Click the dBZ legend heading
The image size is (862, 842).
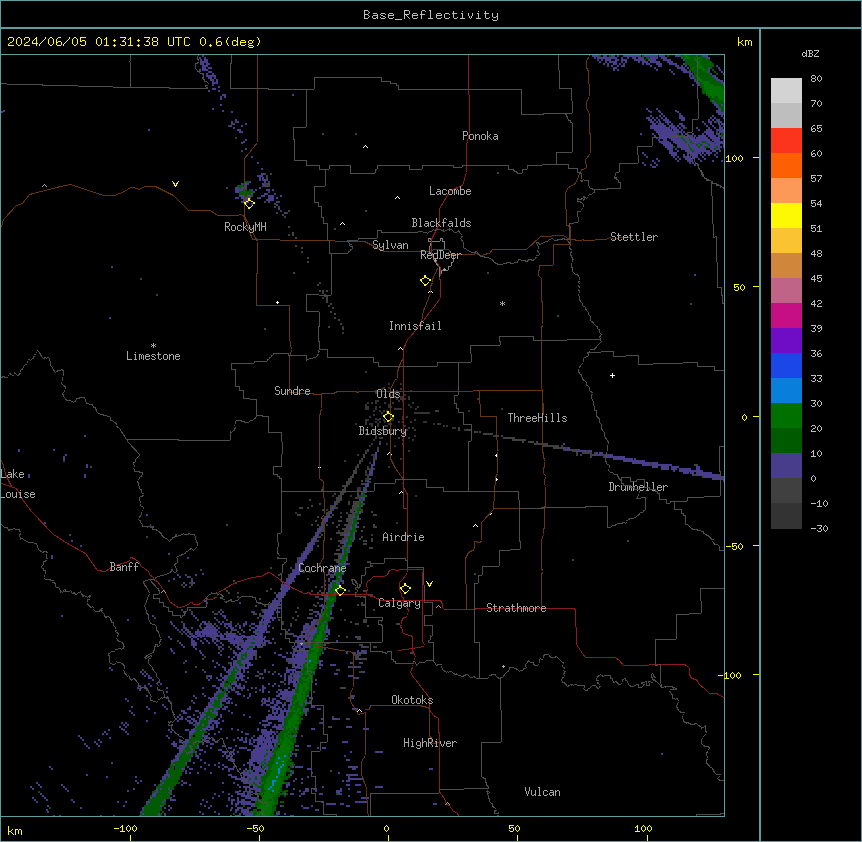pyautogui.click(x=810, y=53)
